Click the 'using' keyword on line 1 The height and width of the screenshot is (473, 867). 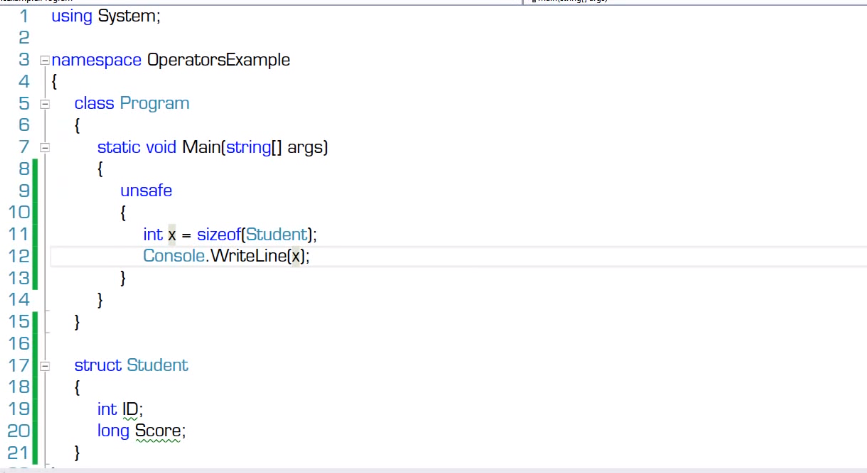[x=72, y=17]
